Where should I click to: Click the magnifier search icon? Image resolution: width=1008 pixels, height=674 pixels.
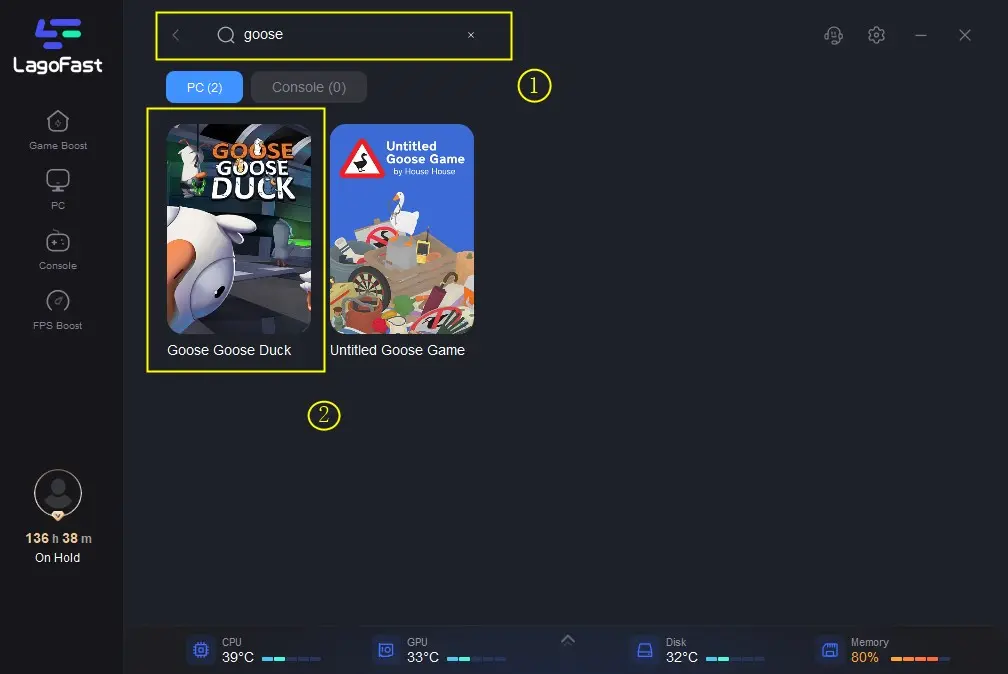pyautogui.click(x=226, y=35)
